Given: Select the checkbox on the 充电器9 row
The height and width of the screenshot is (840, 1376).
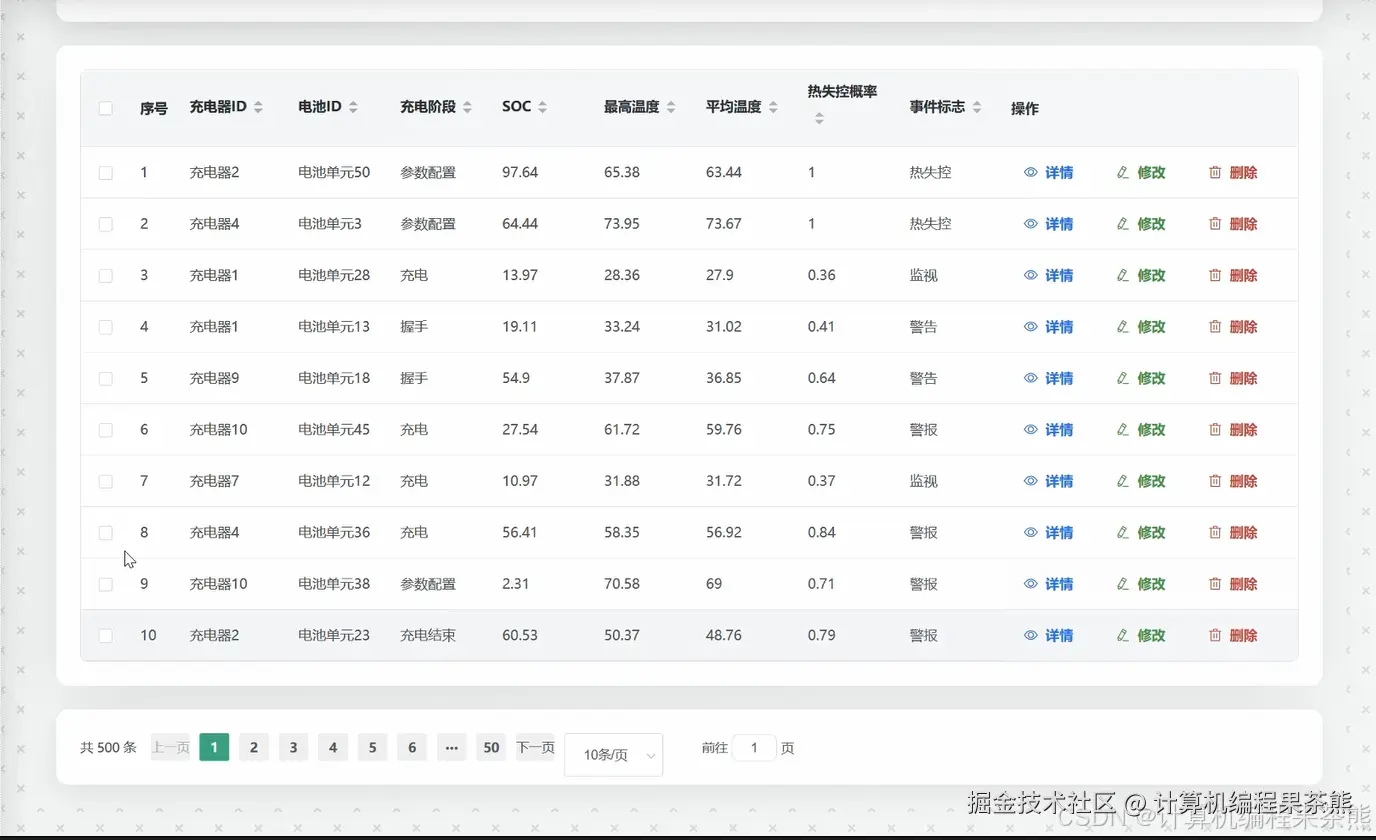Looking at the screenshot, I should pyautogui.click(x=105, y=377).
